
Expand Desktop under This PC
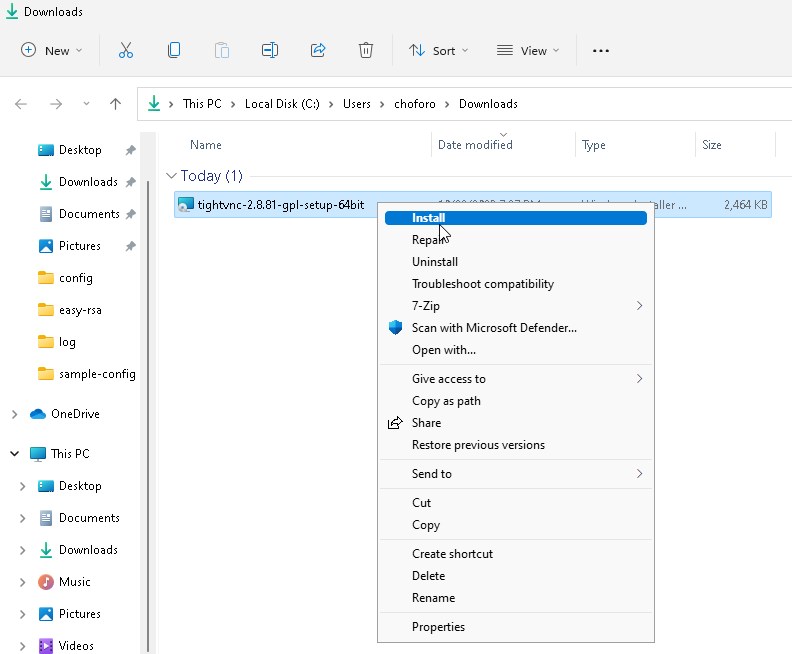point(22,486)
